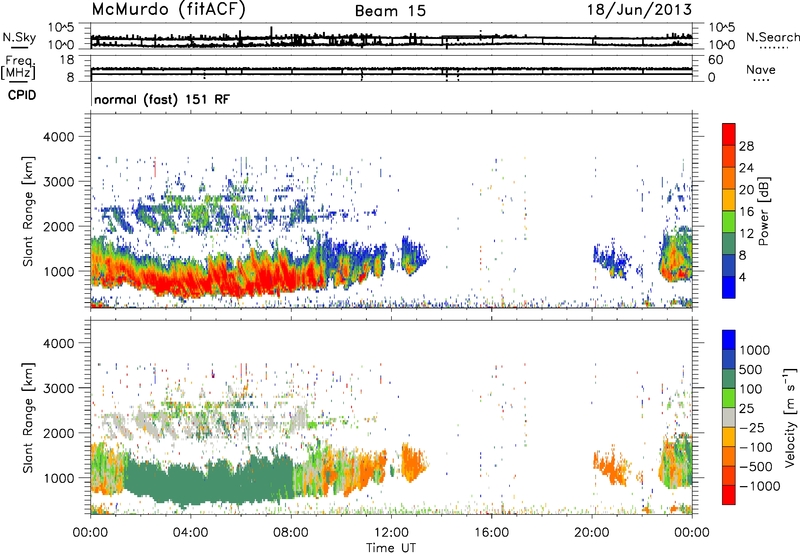
Task: Click the light-green 12–16 dB Power color segment
Action: pyautogui.click(x=729, y=220)
